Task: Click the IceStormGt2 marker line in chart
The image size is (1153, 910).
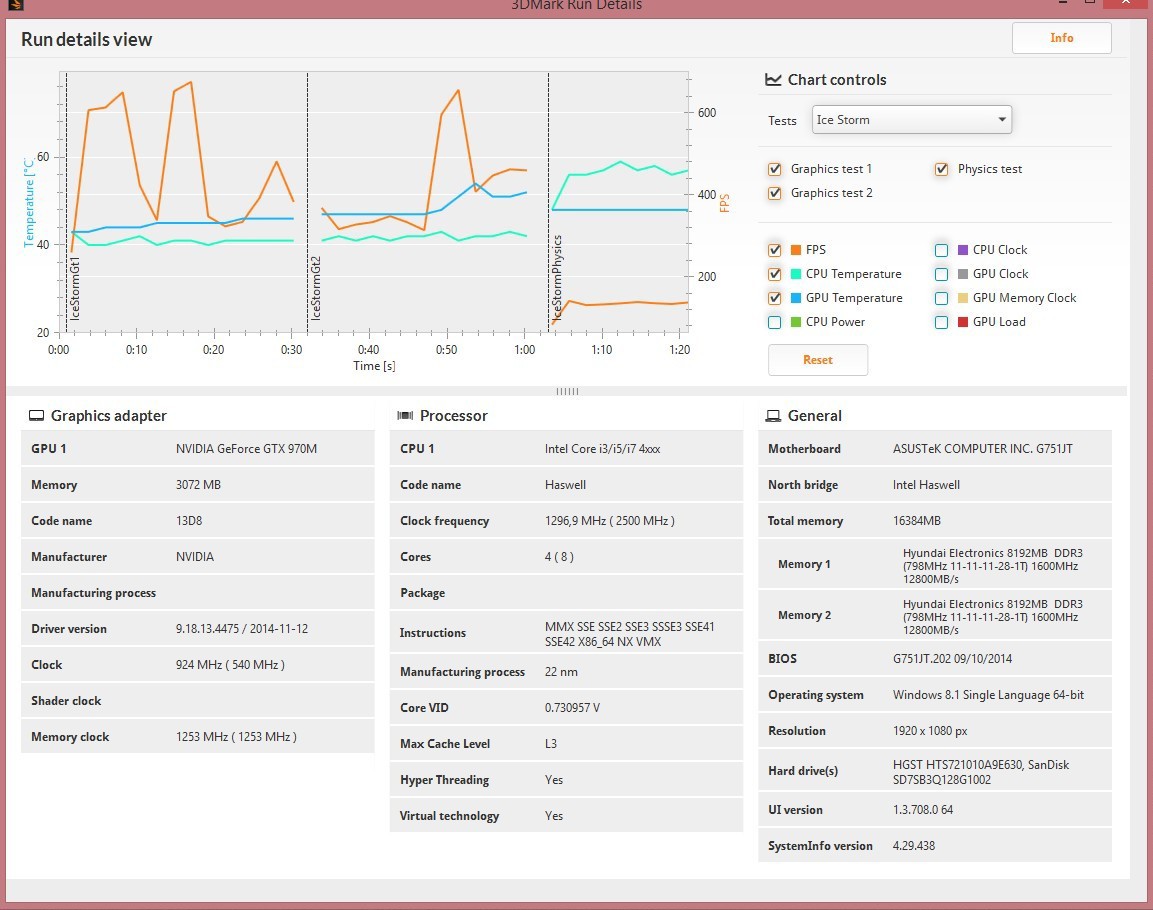Action: (307, 202)
